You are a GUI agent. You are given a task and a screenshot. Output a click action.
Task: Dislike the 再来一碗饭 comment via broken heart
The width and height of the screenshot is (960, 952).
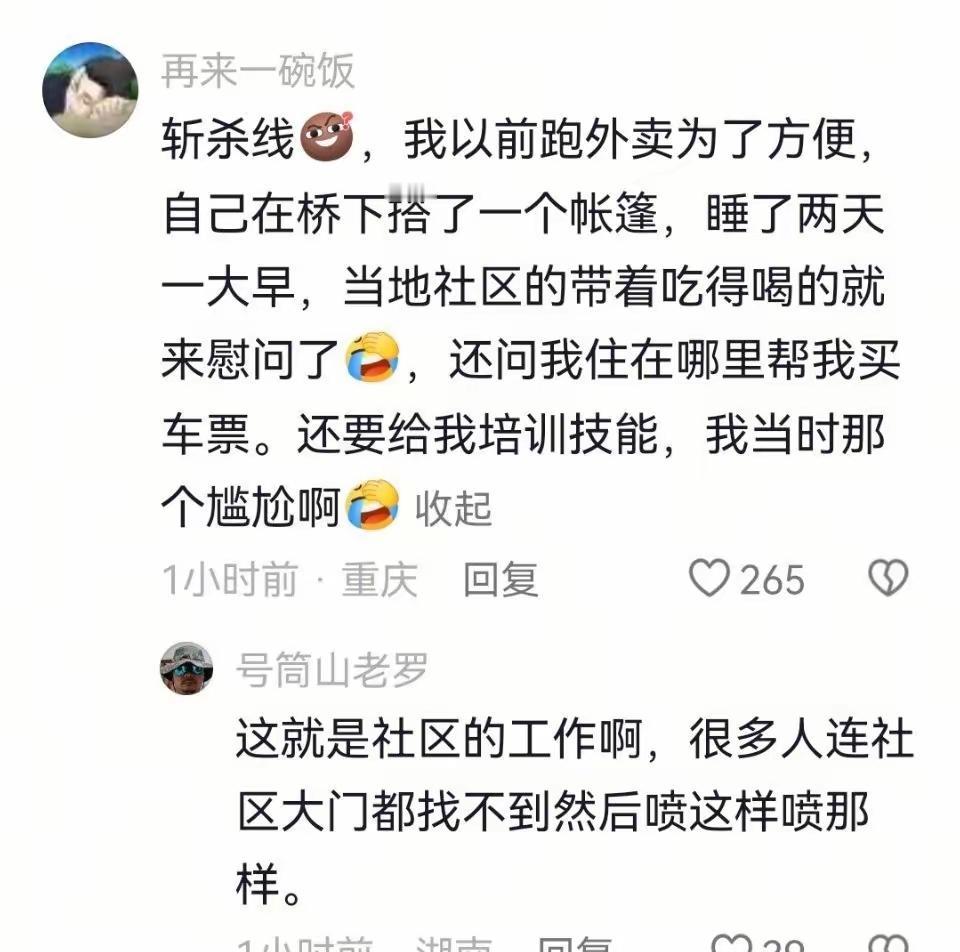[888, 578]
